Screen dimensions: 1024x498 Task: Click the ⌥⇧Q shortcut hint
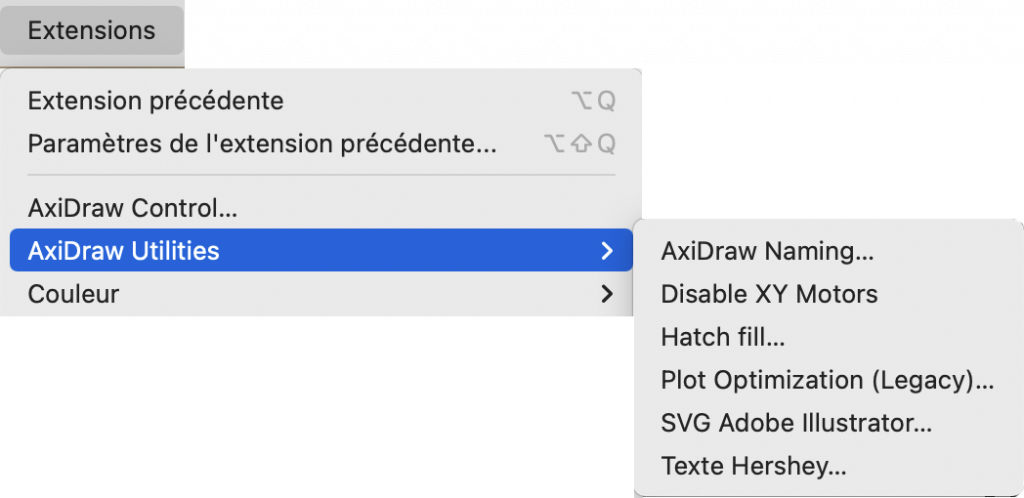click(x=580, y=144)
